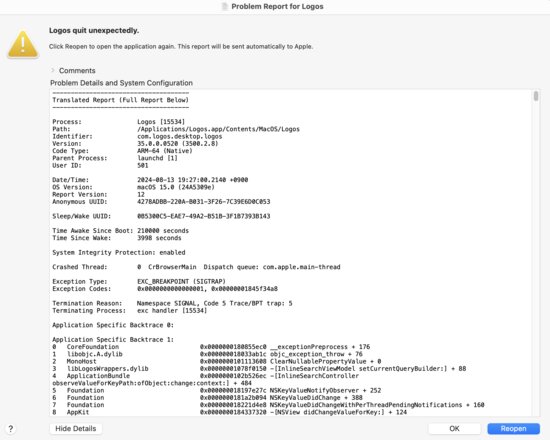
Task: Expand the Comments disclosure triangle
Action: click(53, 70)
